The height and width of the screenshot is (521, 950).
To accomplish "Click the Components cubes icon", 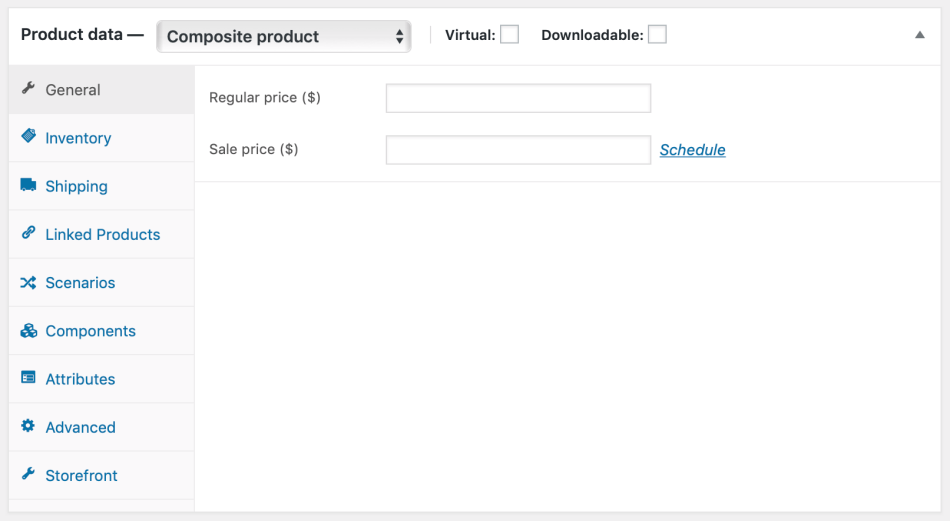I will (x=28, y=330).
